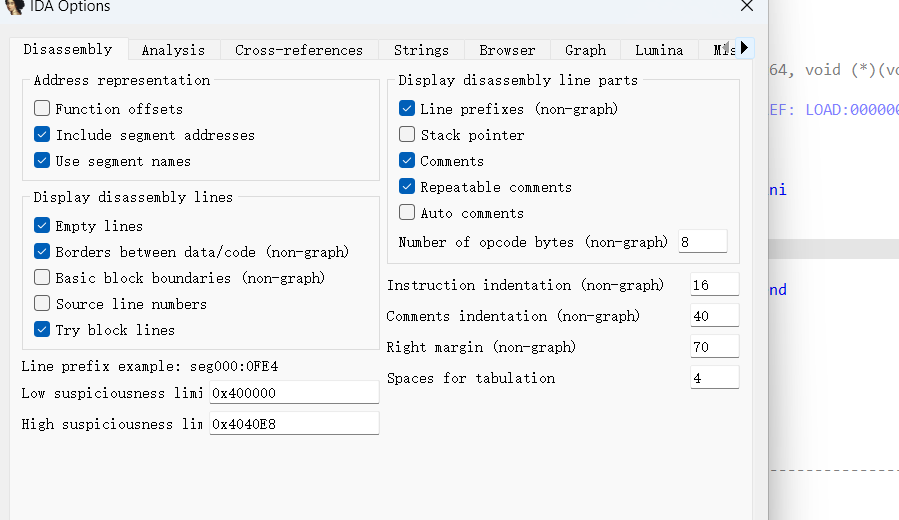Toggle Repeatable comments checkbox
The height and width of the screenshot is (520, 899).
click(x=407, y=186)
